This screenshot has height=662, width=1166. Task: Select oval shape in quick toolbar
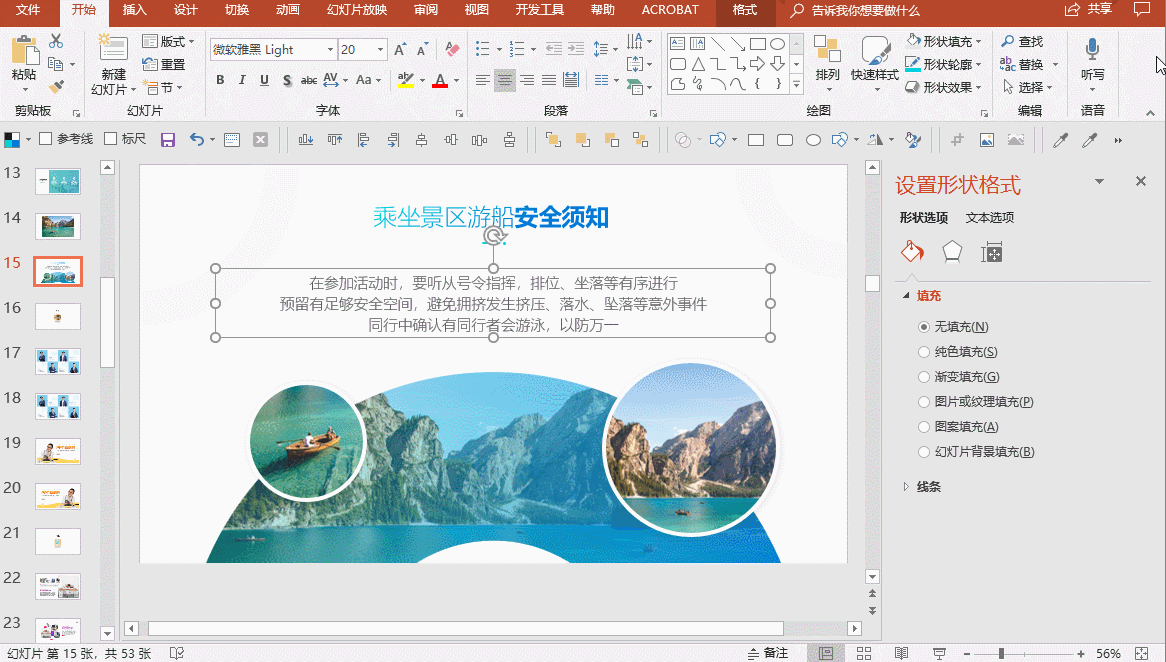814,140
